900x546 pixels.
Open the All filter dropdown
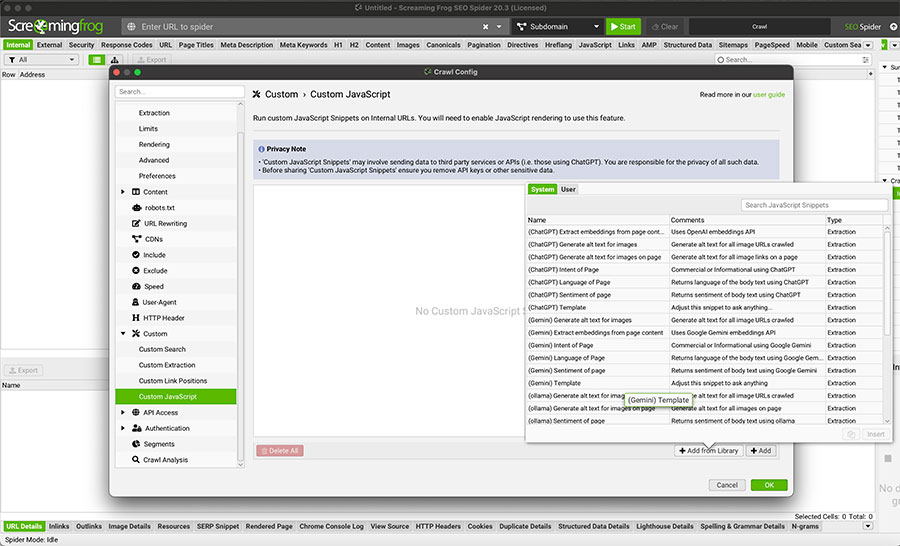[x=41, y=60]
